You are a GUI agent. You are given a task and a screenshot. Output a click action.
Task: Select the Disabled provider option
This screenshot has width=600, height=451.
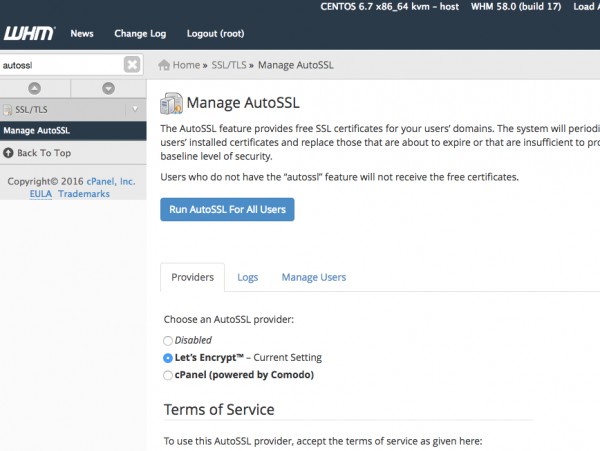point(168,340)
